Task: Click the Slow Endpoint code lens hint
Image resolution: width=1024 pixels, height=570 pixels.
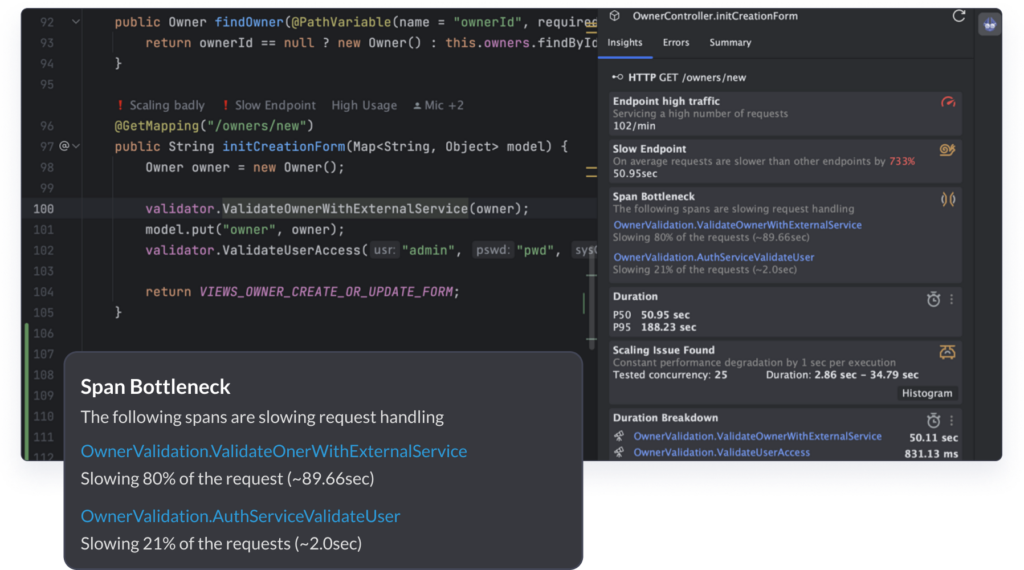Action: pos(268,105)
